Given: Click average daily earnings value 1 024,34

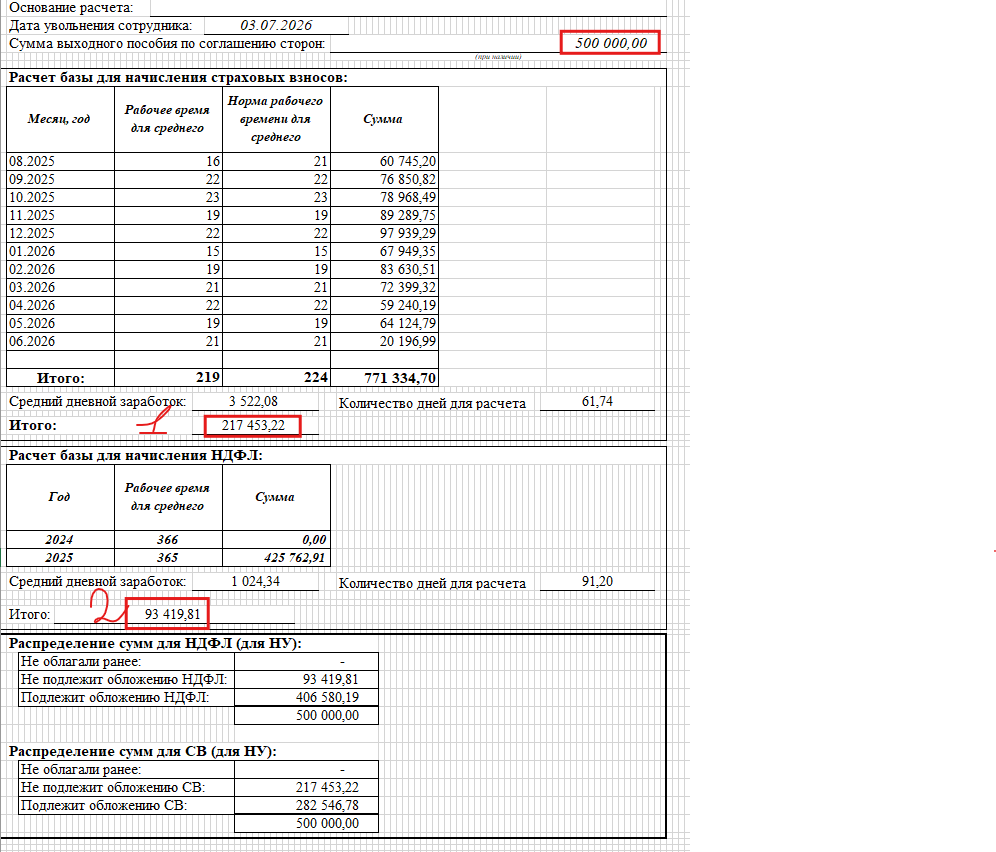Looking at the screenshot, I should click(255, 581).
